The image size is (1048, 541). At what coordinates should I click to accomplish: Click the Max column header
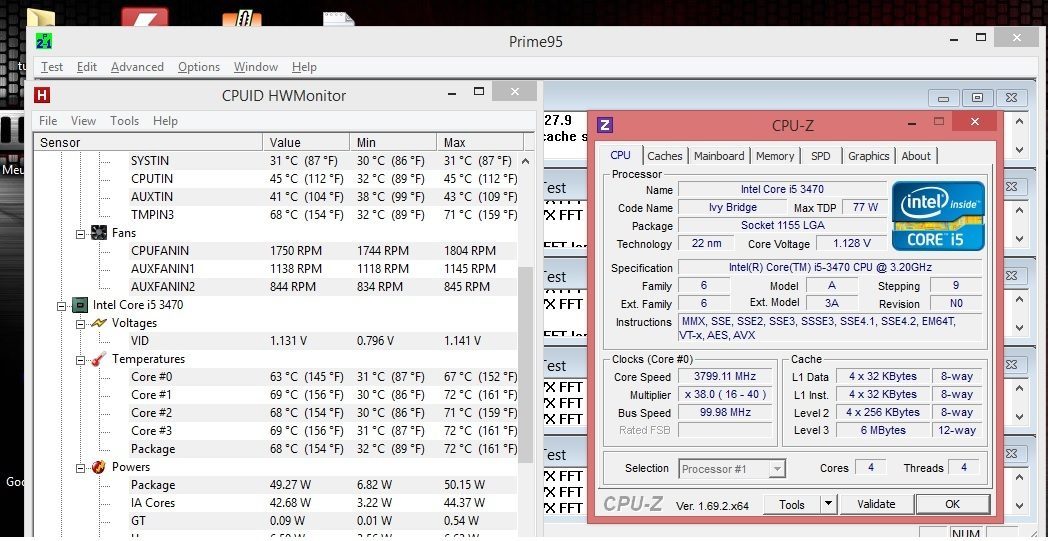click(x=481, y=142)
